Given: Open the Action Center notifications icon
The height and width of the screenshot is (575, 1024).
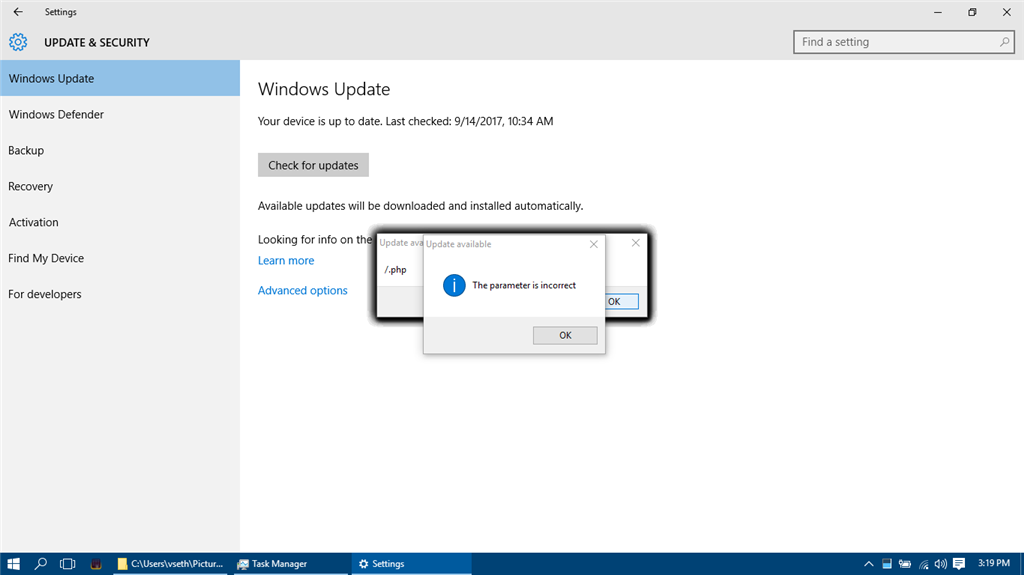Looking at the screenshot, I should pos(959,564).
